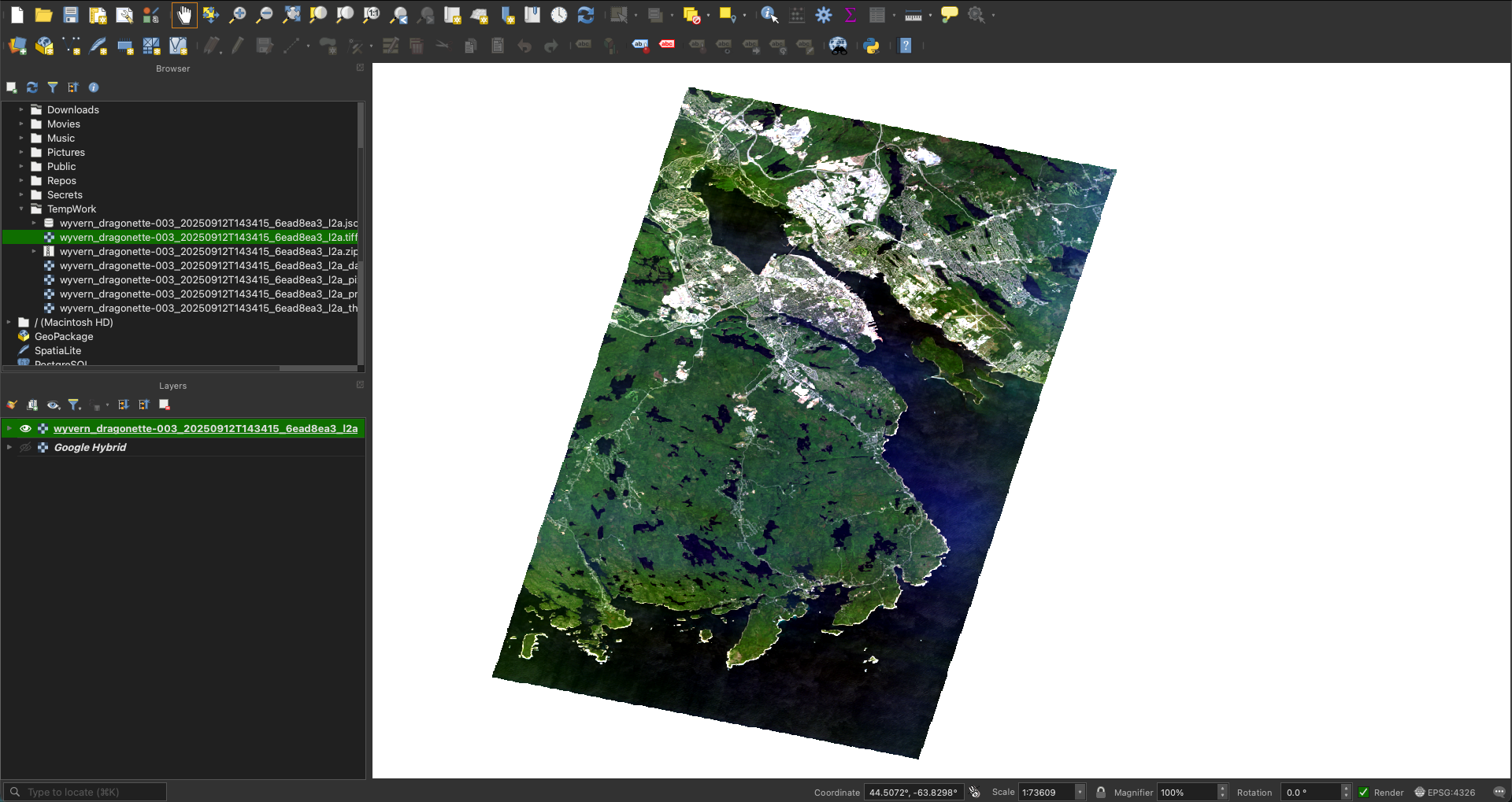Activate the Identify Features tool

point(769,15)
